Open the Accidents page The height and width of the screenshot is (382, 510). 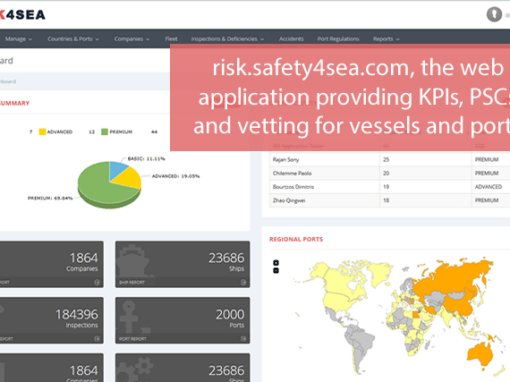coord(291,39)
